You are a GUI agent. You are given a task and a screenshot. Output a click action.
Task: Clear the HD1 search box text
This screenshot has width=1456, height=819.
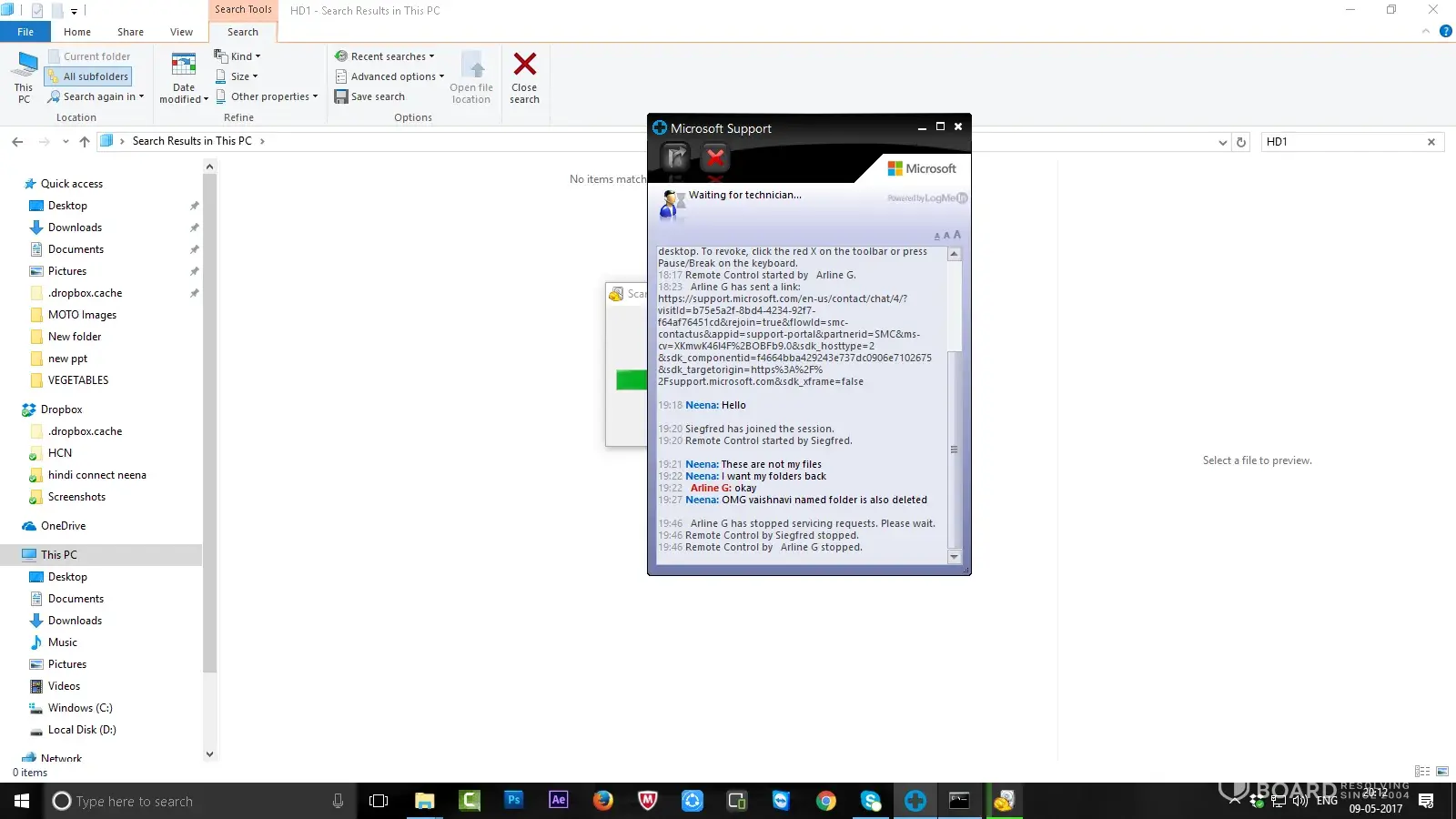[x=1431, y=142]
